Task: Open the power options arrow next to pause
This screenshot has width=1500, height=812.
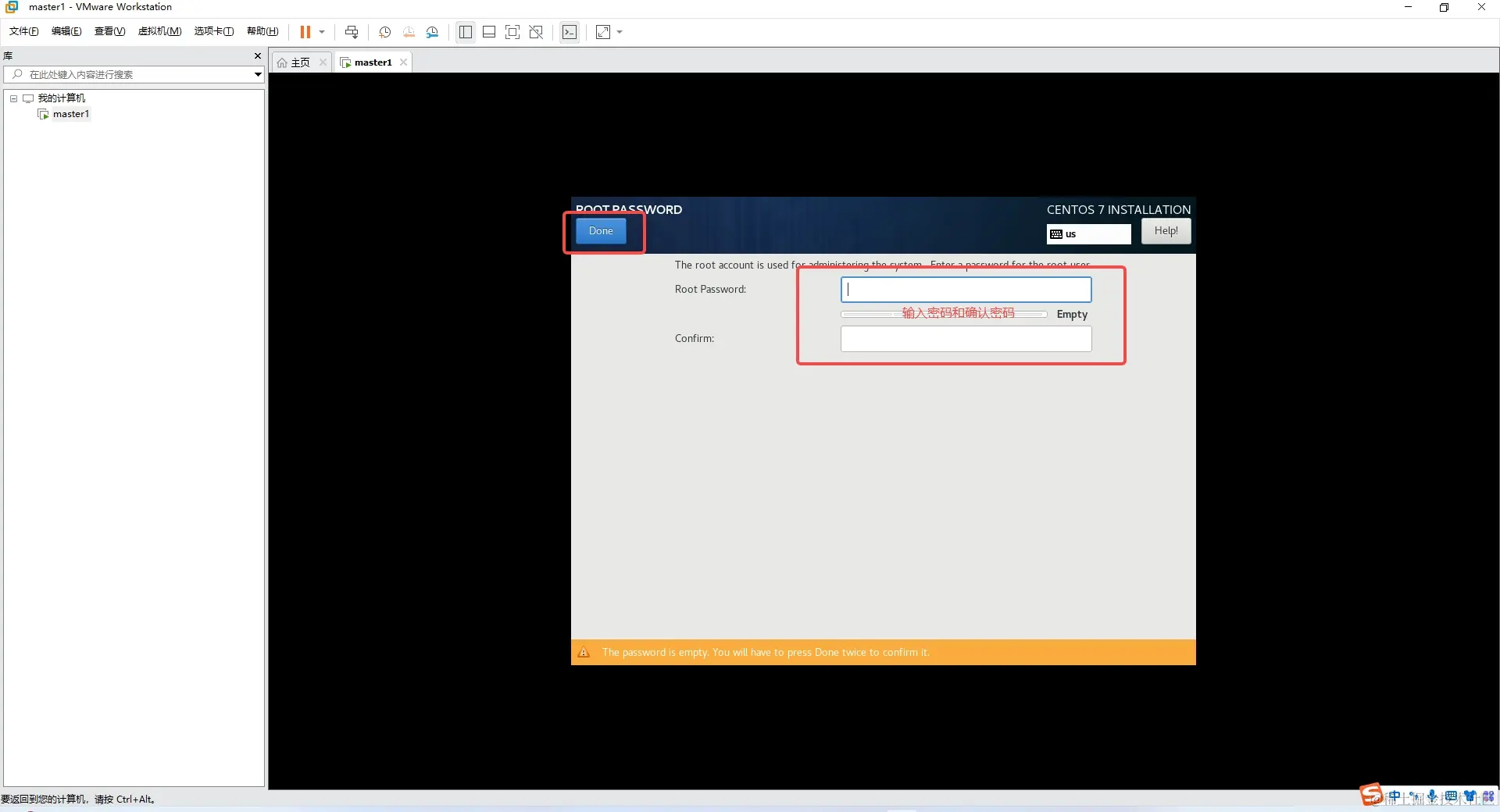Action: [322, 32]
